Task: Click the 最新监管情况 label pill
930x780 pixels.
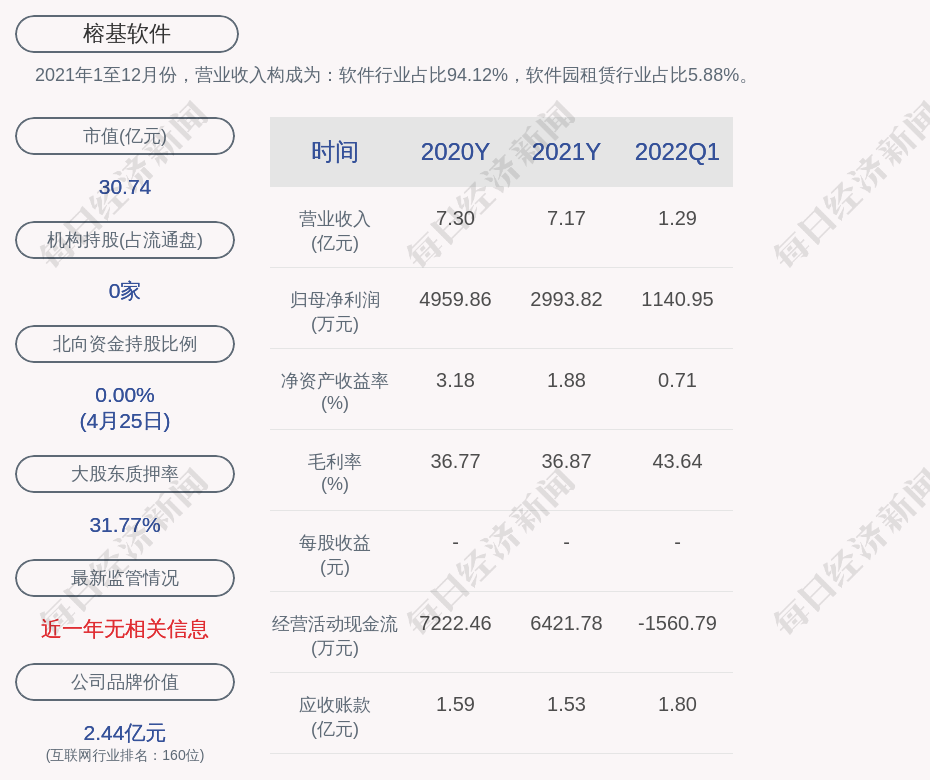Action: click(x=125, y=577)
